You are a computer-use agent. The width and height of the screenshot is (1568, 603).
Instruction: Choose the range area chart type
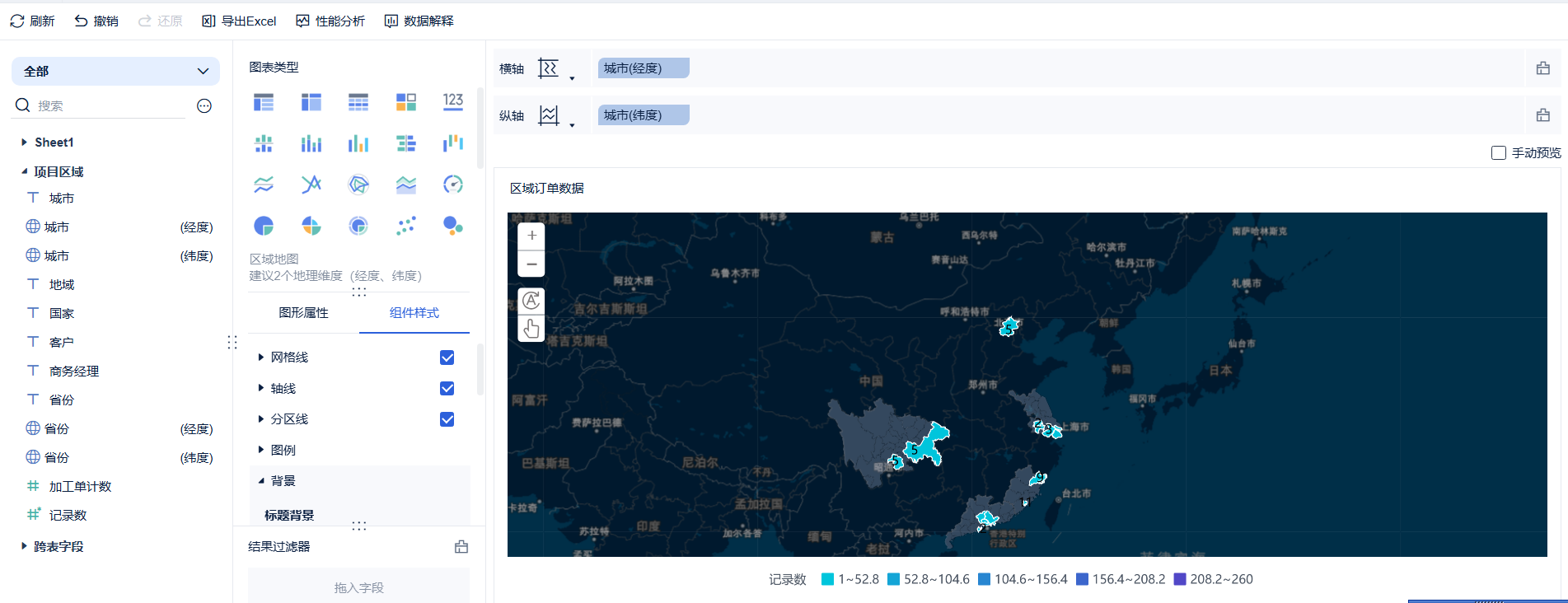click(406, 185)
